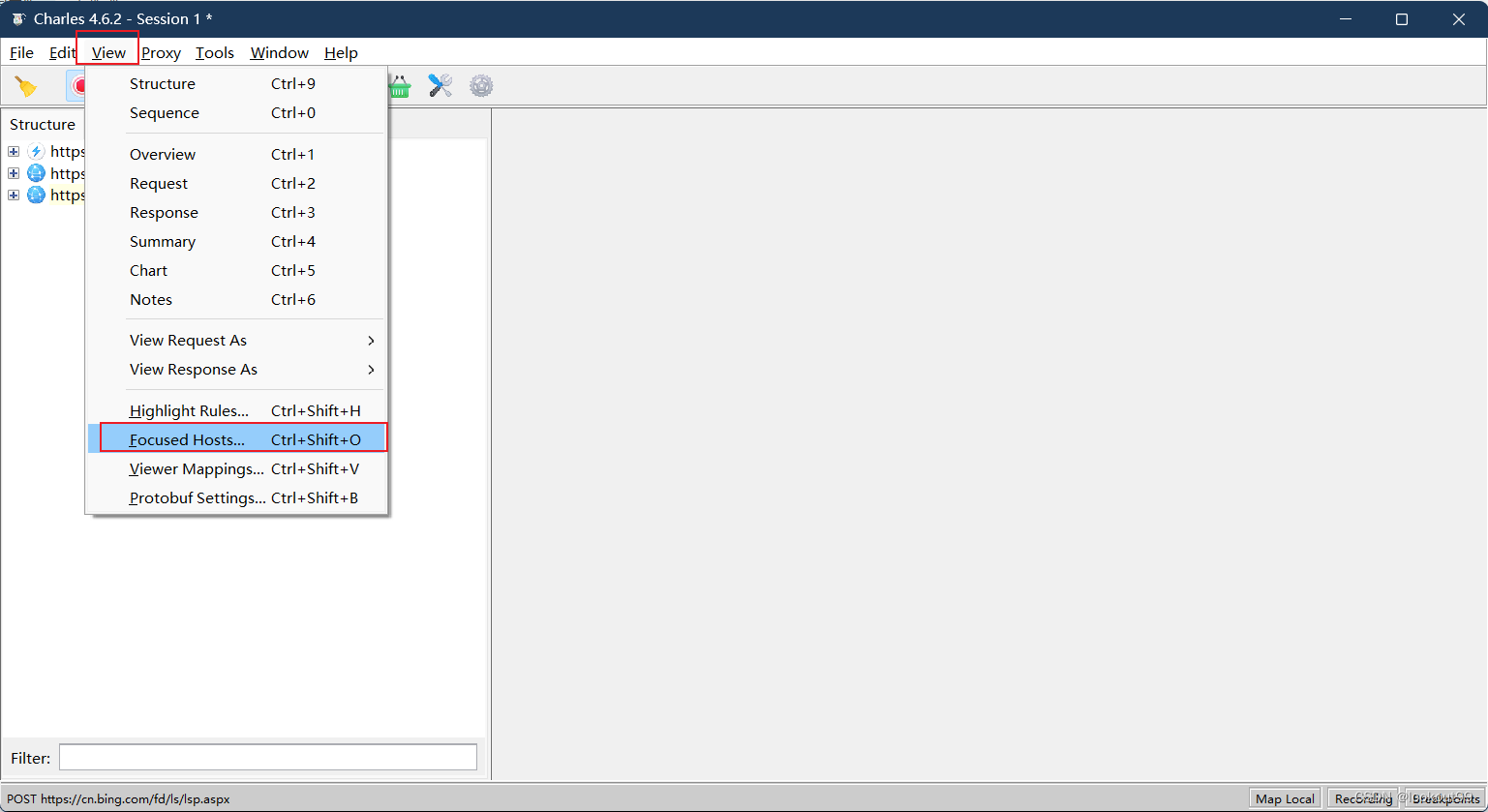Choose Structure from the View menu
Screen dimensions: 1488x812
click(236, 84)
